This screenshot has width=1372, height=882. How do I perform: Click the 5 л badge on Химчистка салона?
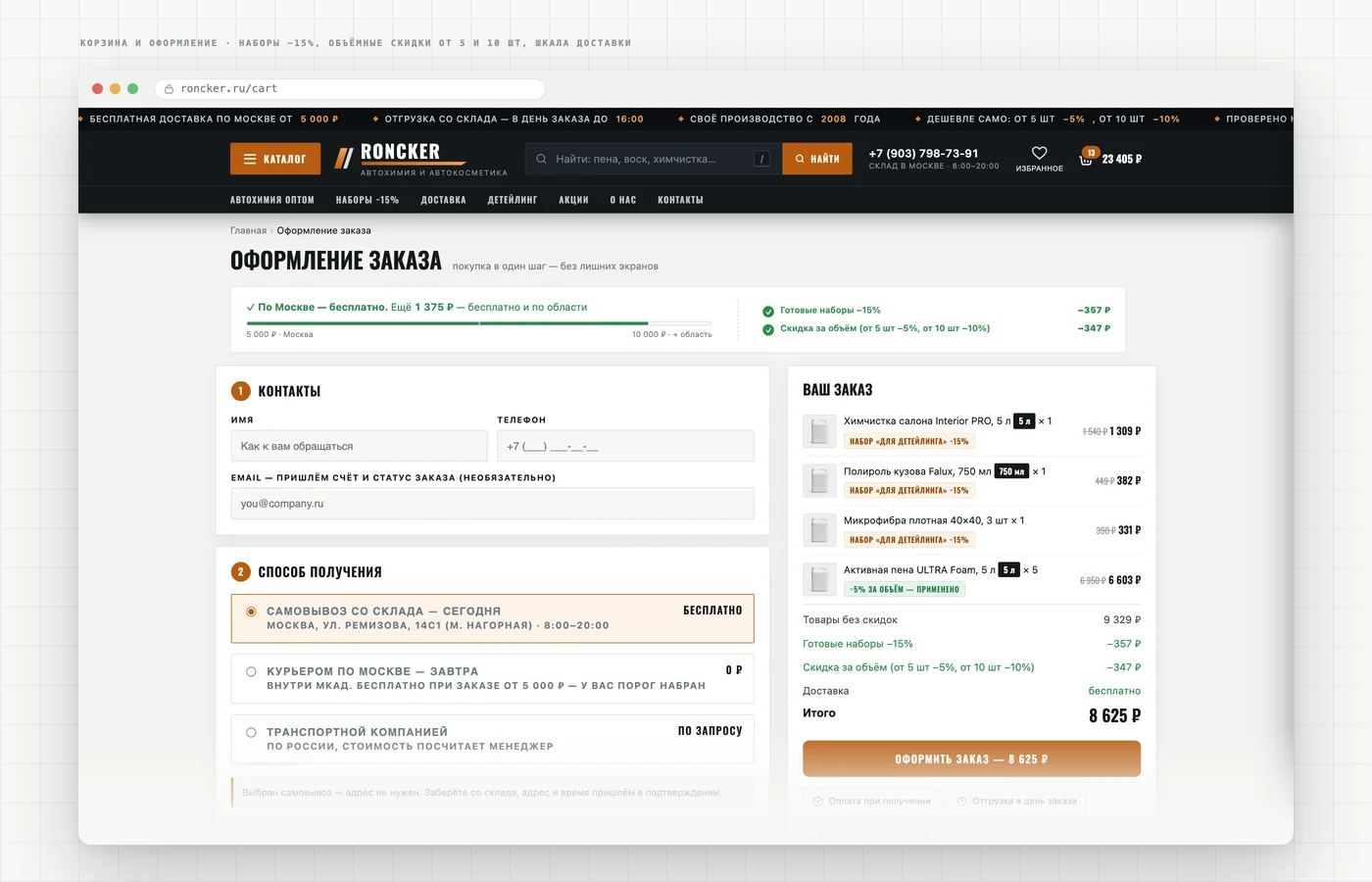pos(1024,421)
